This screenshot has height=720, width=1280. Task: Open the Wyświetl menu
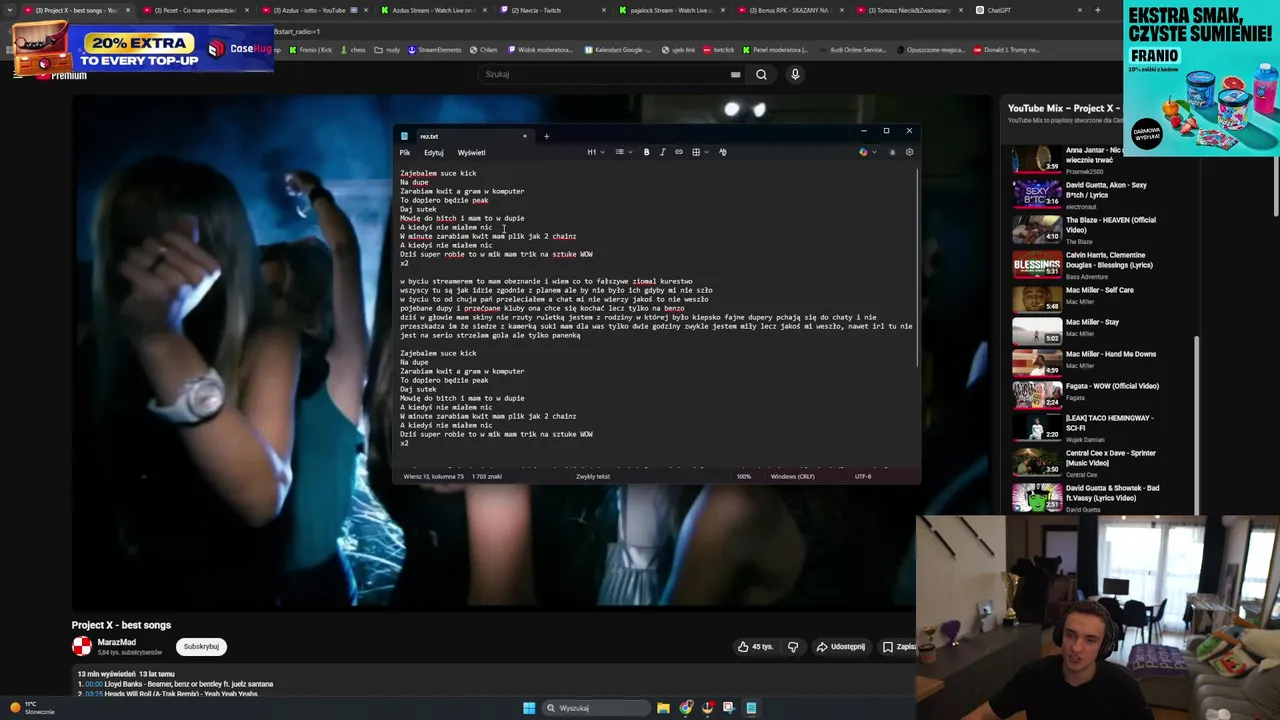(471, 153)
